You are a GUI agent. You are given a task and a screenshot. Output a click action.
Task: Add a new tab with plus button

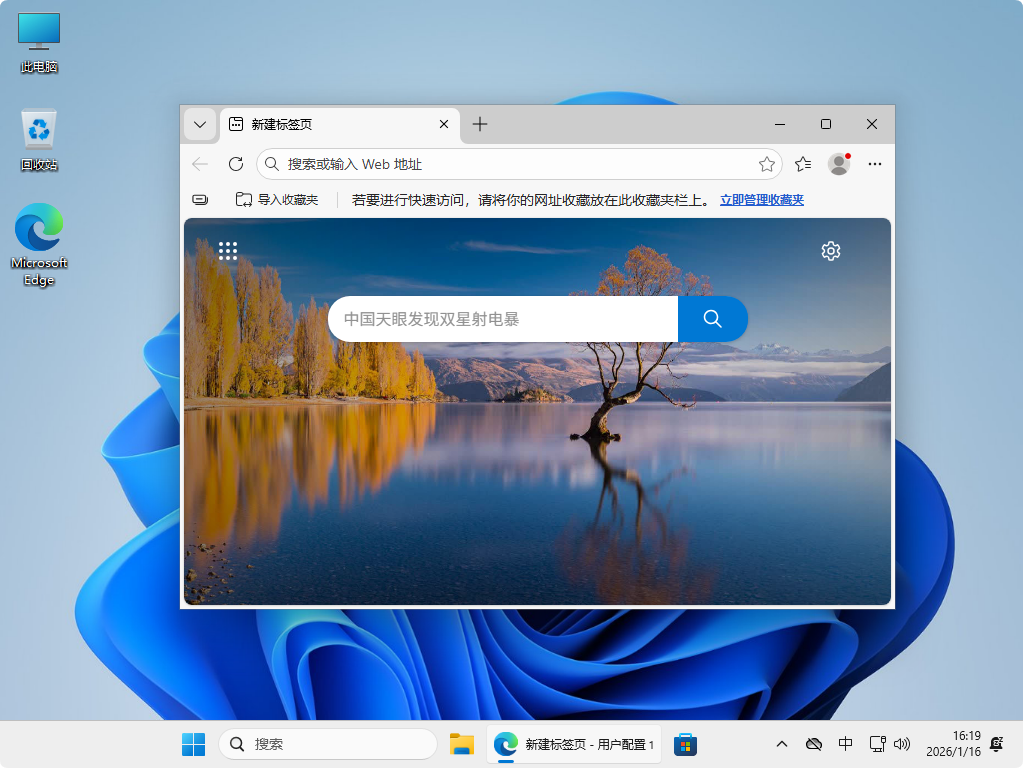click(x=480, y=124)
